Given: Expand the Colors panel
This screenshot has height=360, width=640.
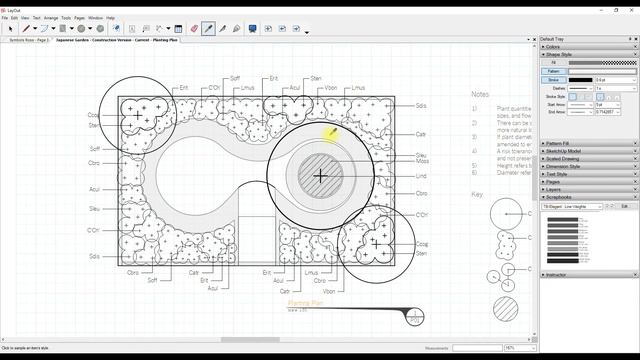Looking at the screenshot, I should [589, 47].
